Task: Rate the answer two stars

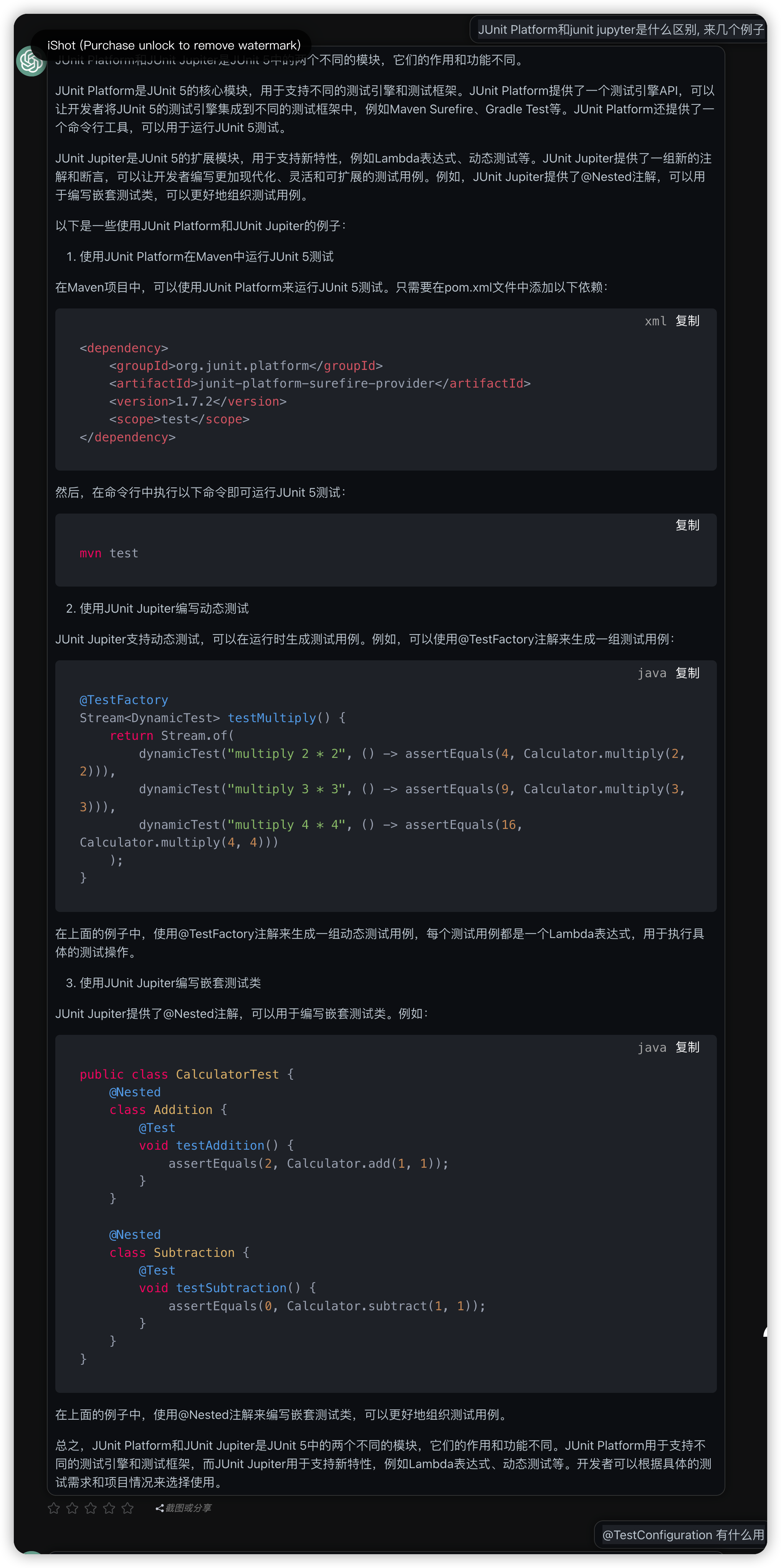Action: (73, 1508)
